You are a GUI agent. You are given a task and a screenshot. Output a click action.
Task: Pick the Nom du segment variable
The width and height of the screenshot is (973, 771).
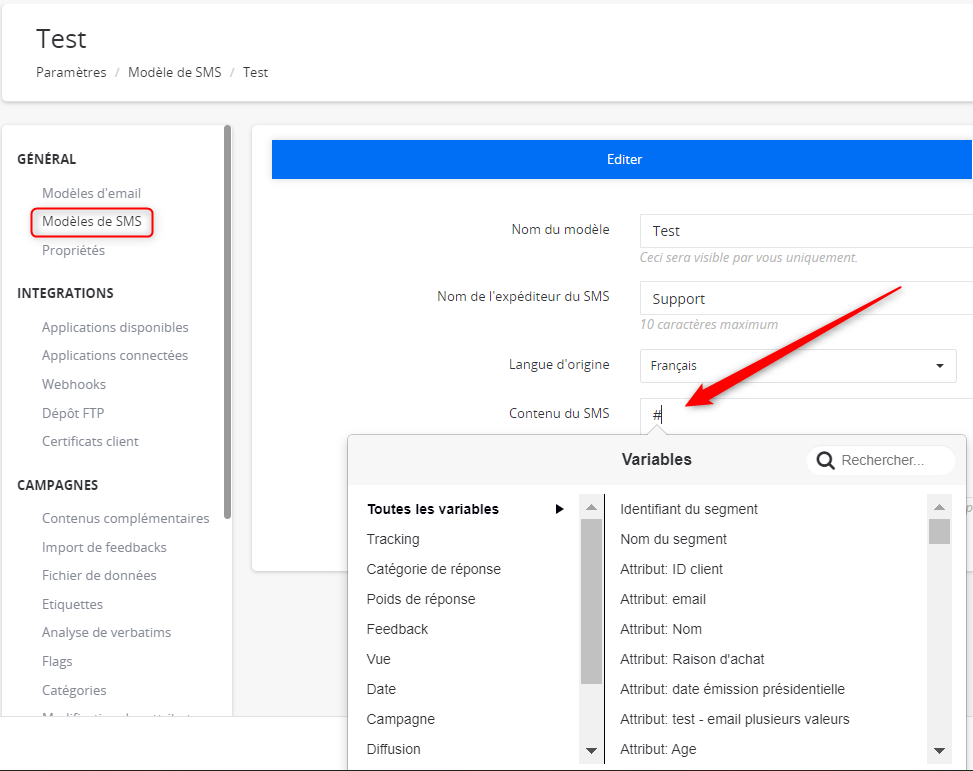click(x=673, y=539)
